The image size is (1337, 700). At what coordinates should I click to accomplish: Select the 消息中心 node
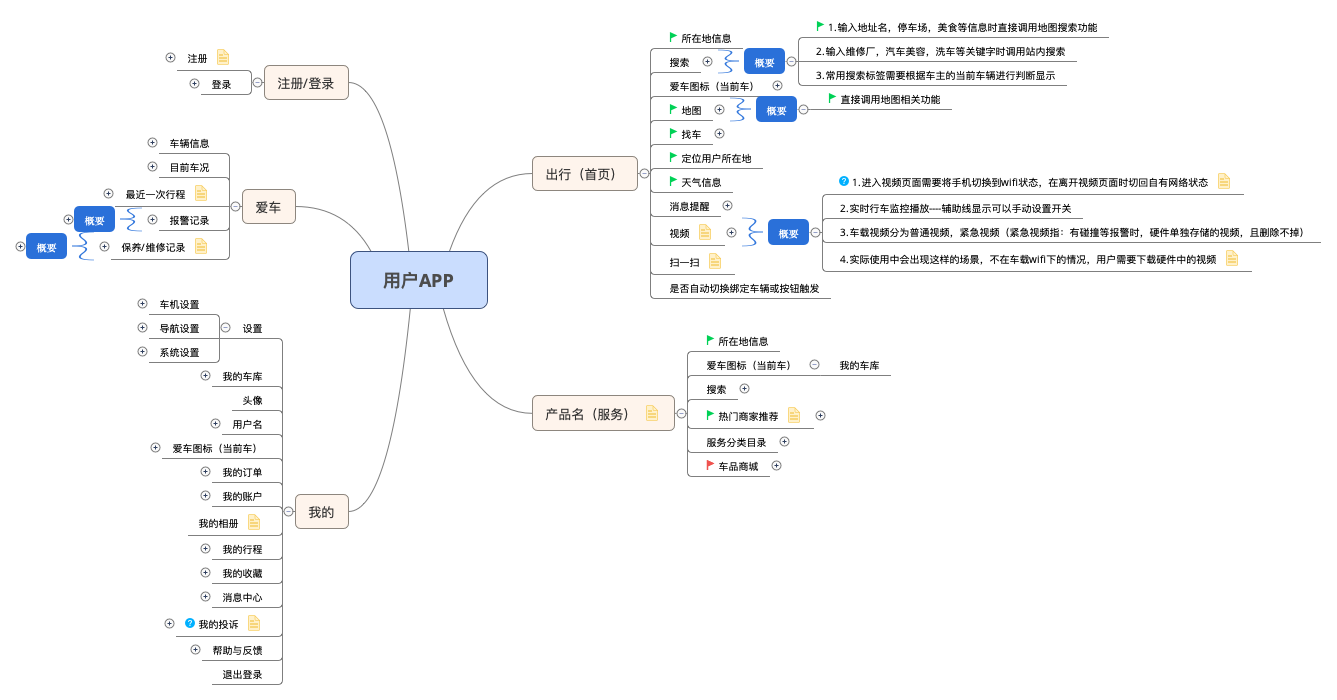coord(242,597)
